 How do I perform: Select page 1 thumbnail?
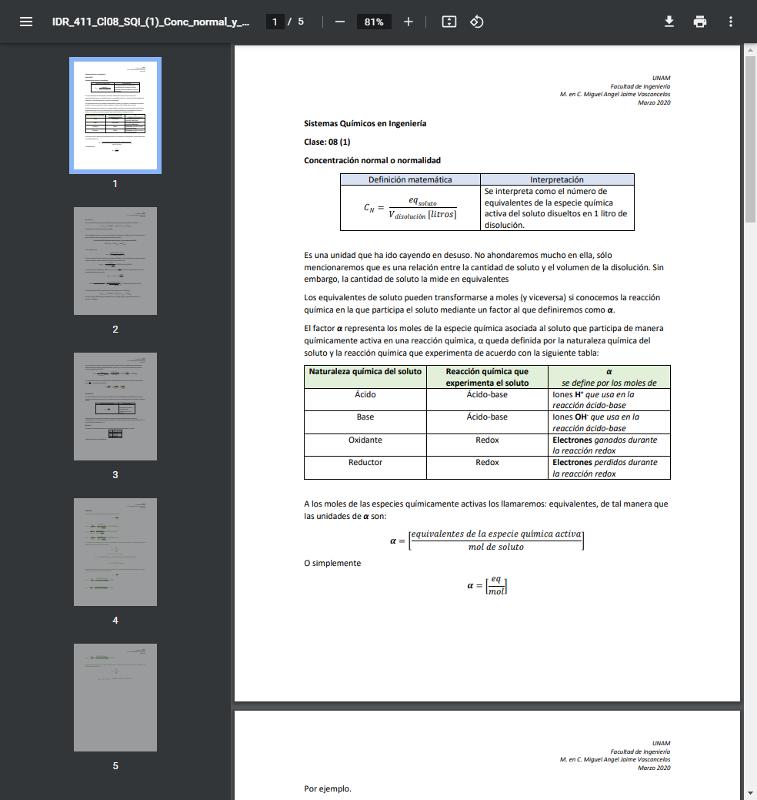click(115, 115)
